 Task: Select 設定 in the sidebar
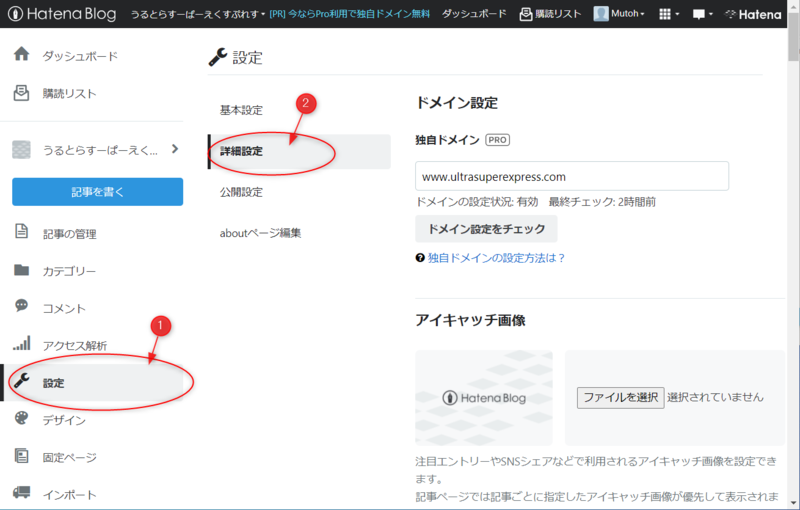pos(93,382)
